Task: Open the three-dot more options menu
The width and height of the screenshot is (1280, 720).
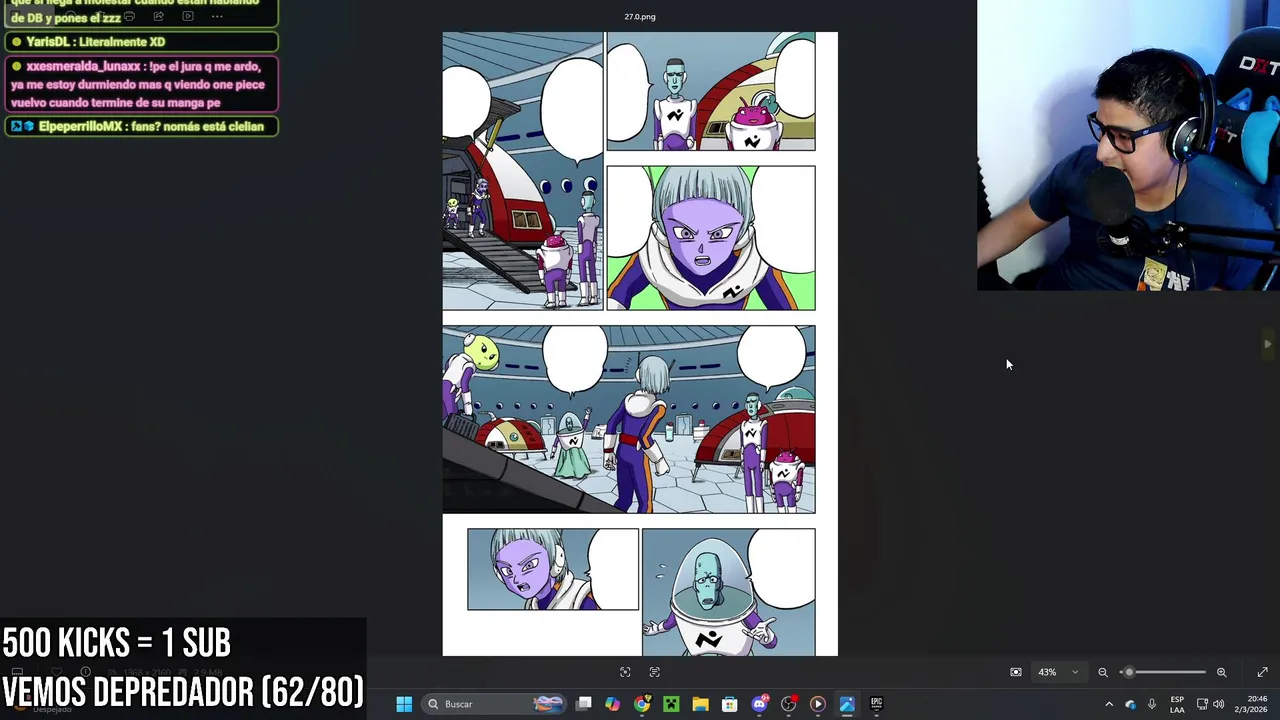Action: [x=217, y=17]
